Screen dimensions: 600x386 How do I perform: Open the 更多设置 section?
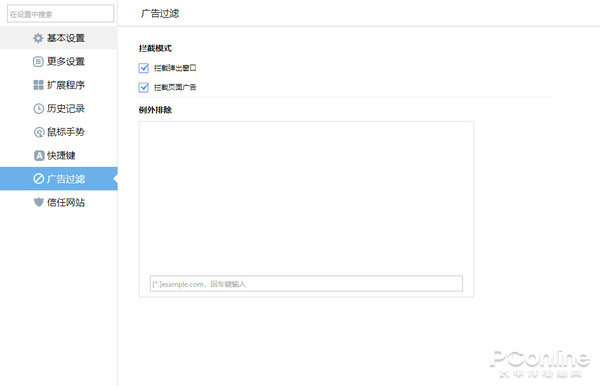(59, 62)
